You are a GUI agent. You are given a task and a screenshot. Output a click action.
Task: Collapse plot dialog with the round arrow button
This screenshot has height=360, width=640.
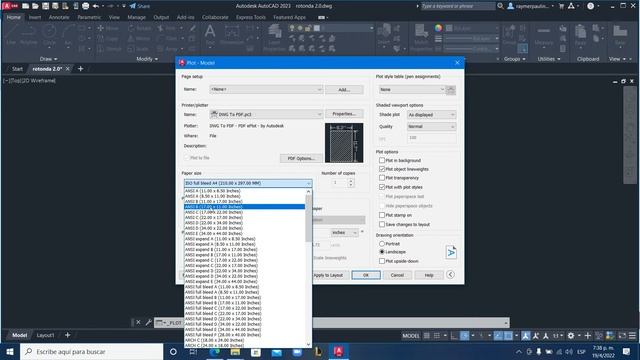[x=450, y=275]
